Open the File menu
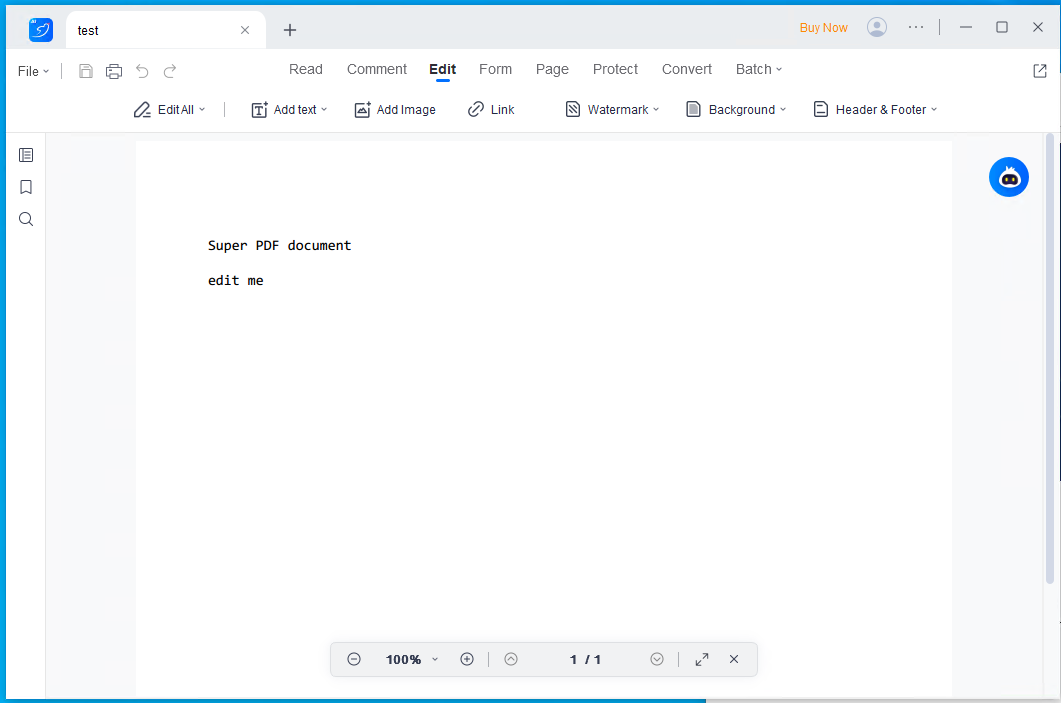The image size is (1061, 703). (x=33, y=71)
